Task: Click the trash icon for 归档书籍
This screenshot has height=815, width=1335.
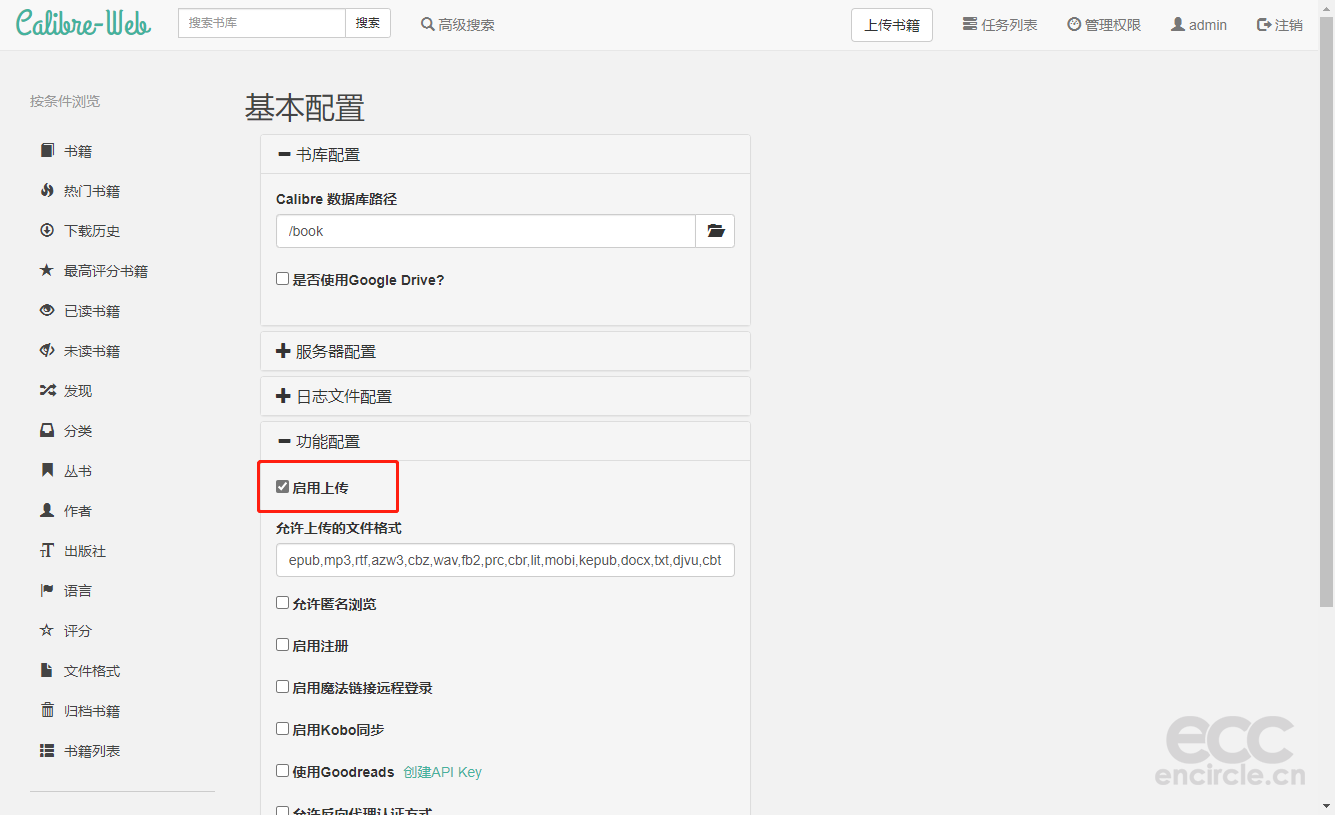Action: [x=47, y=711]
